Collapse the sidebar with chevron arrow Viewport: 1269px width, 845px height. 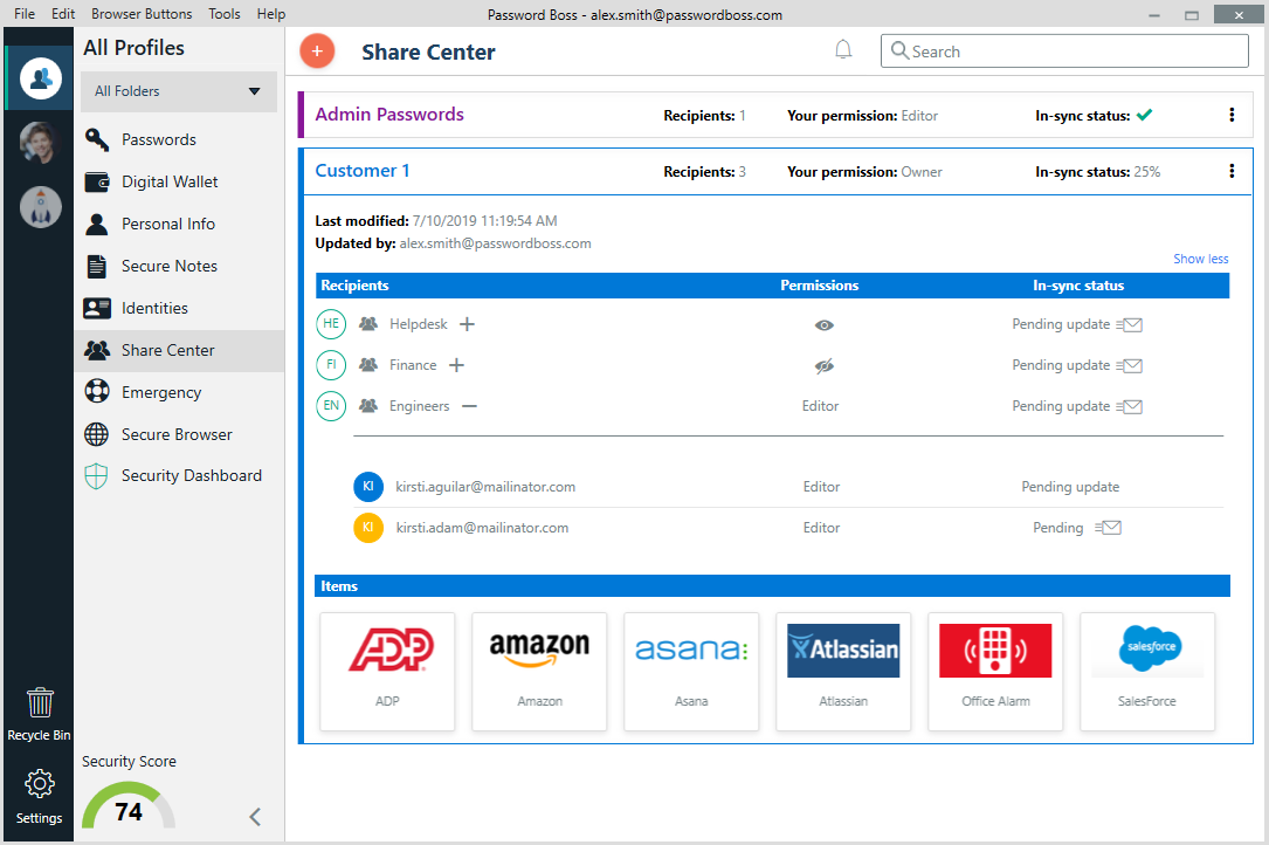point(255,817)
